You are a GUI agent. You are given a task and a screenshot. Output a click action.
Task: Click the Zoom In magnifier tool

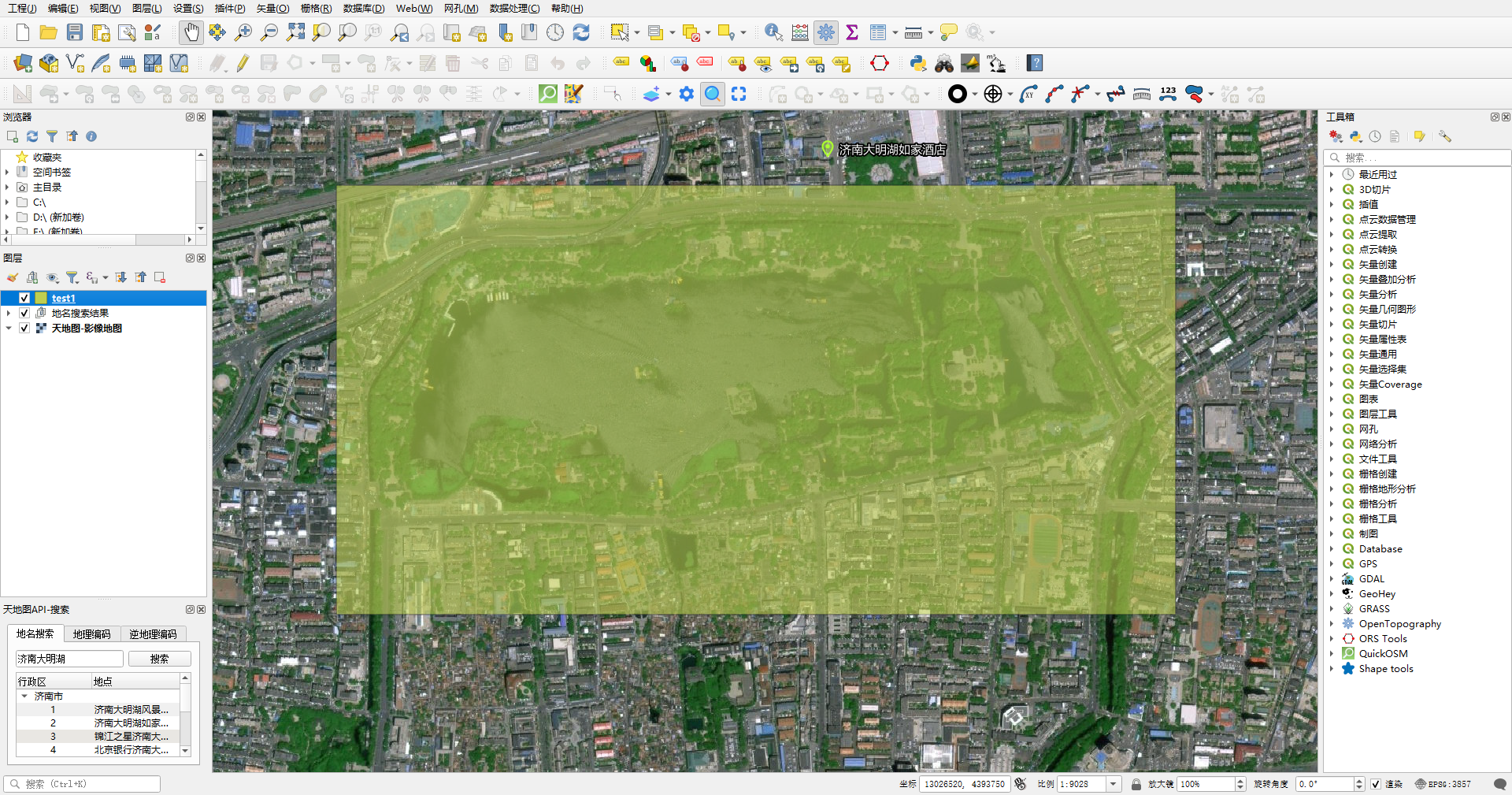(243, 32)
